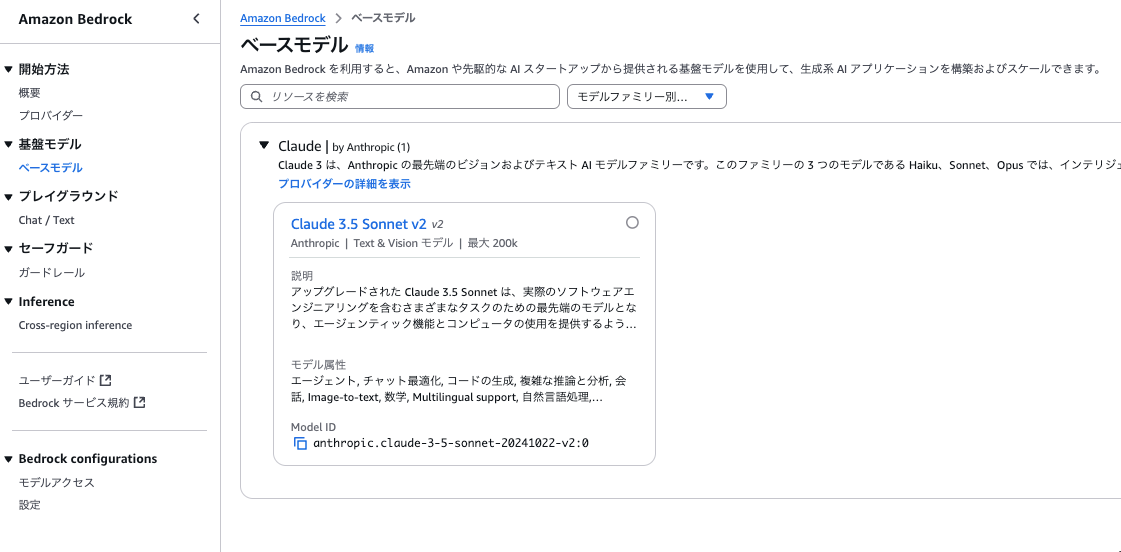Open Chat / Text playground

coord(46,220)
